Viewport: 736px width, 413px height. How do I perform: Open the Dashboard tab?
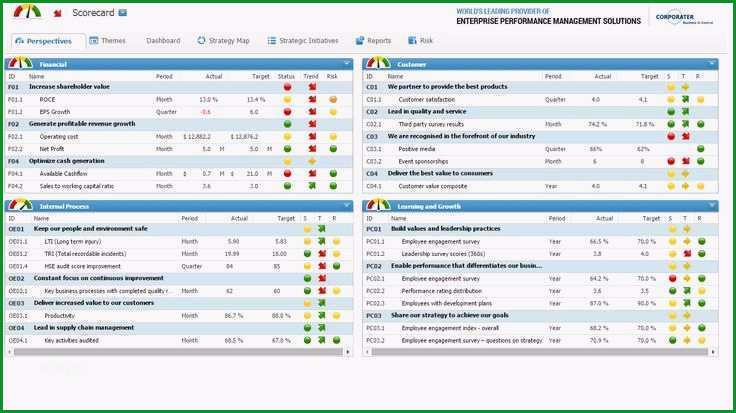(x=163, y=41)
